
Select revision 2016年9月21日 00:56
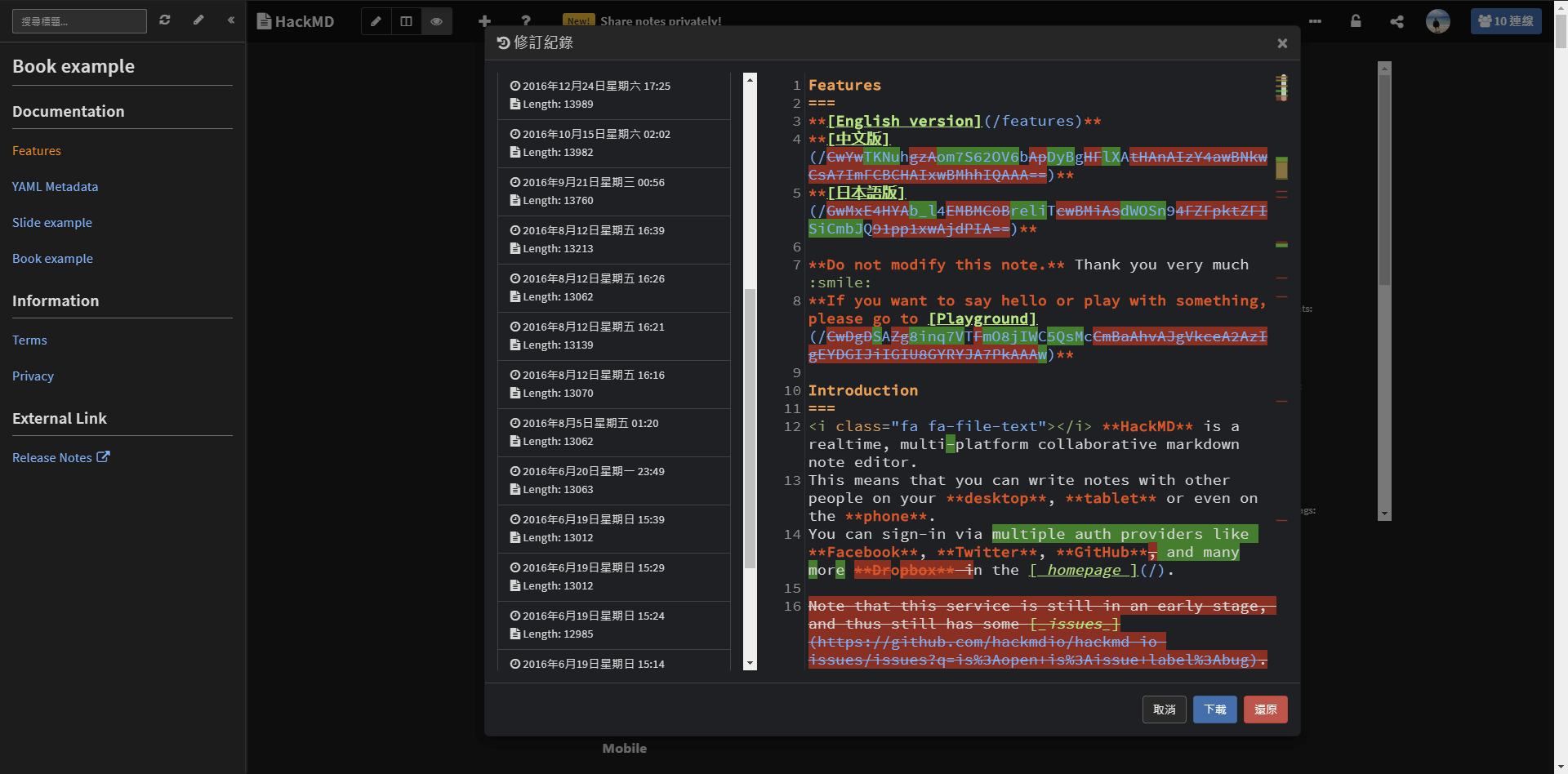(x=613, y=192)
